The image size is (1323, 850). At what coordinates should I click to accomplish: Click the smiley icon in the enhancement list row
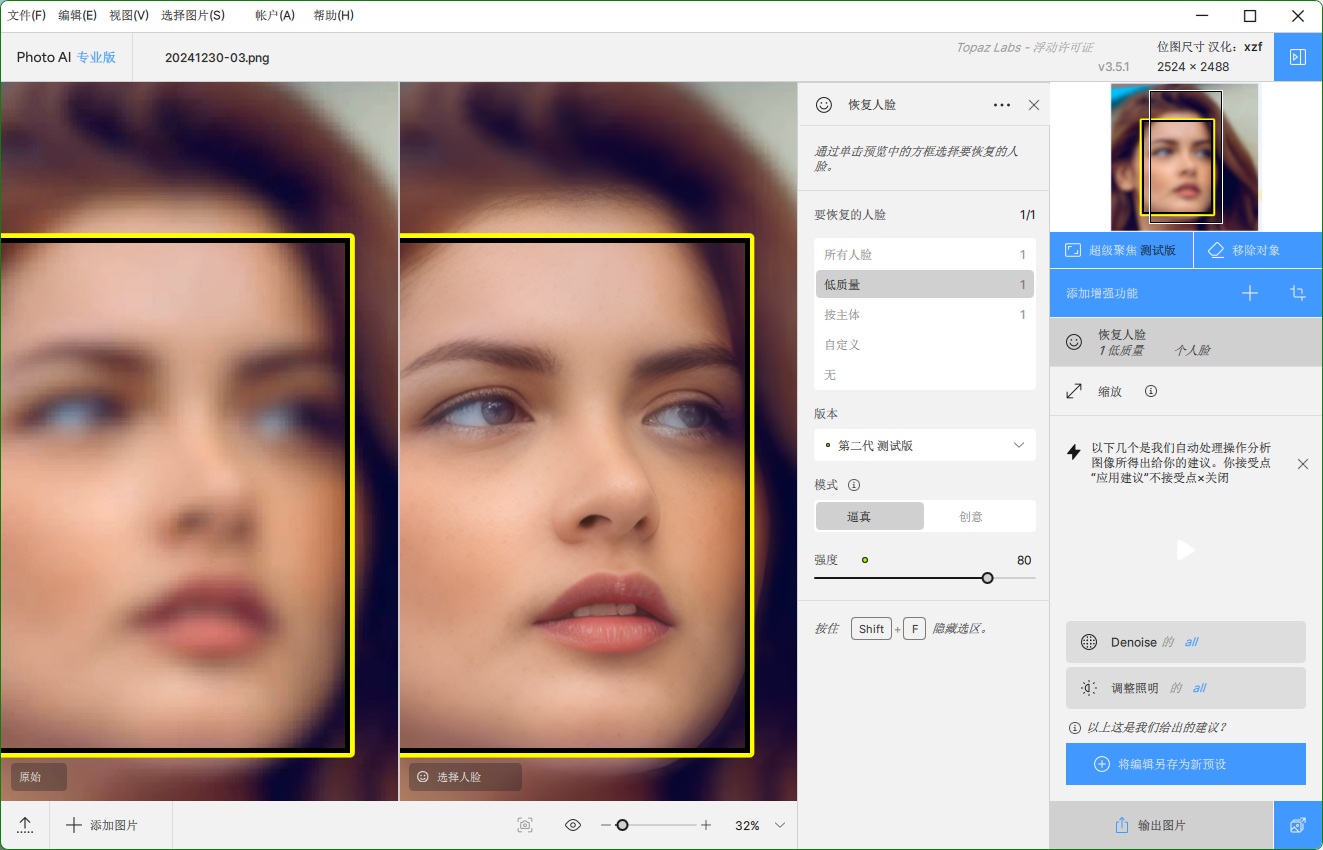point(1074,342)
